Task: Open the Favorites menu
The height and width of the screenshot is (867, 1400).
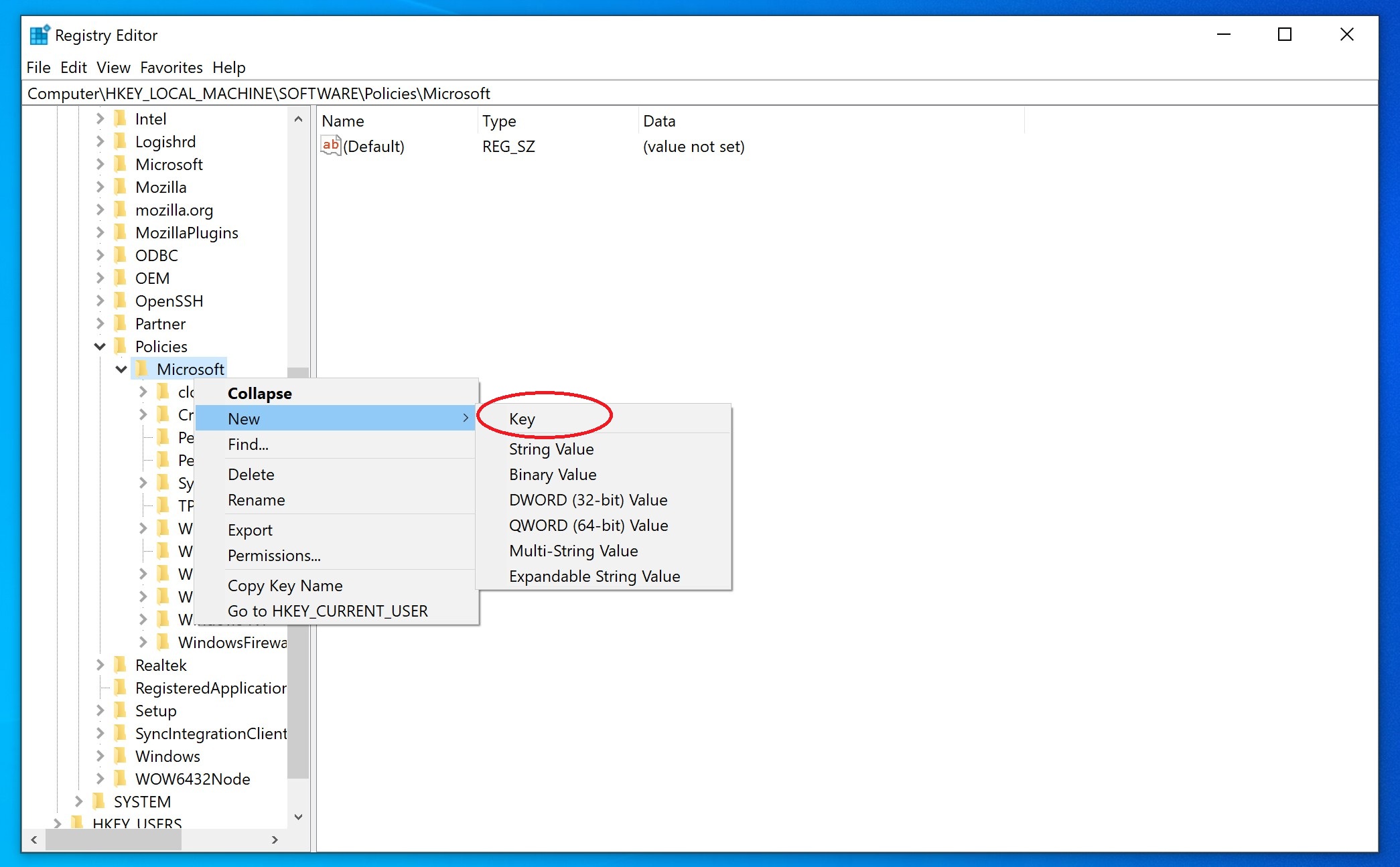Action: coord(171,68)
